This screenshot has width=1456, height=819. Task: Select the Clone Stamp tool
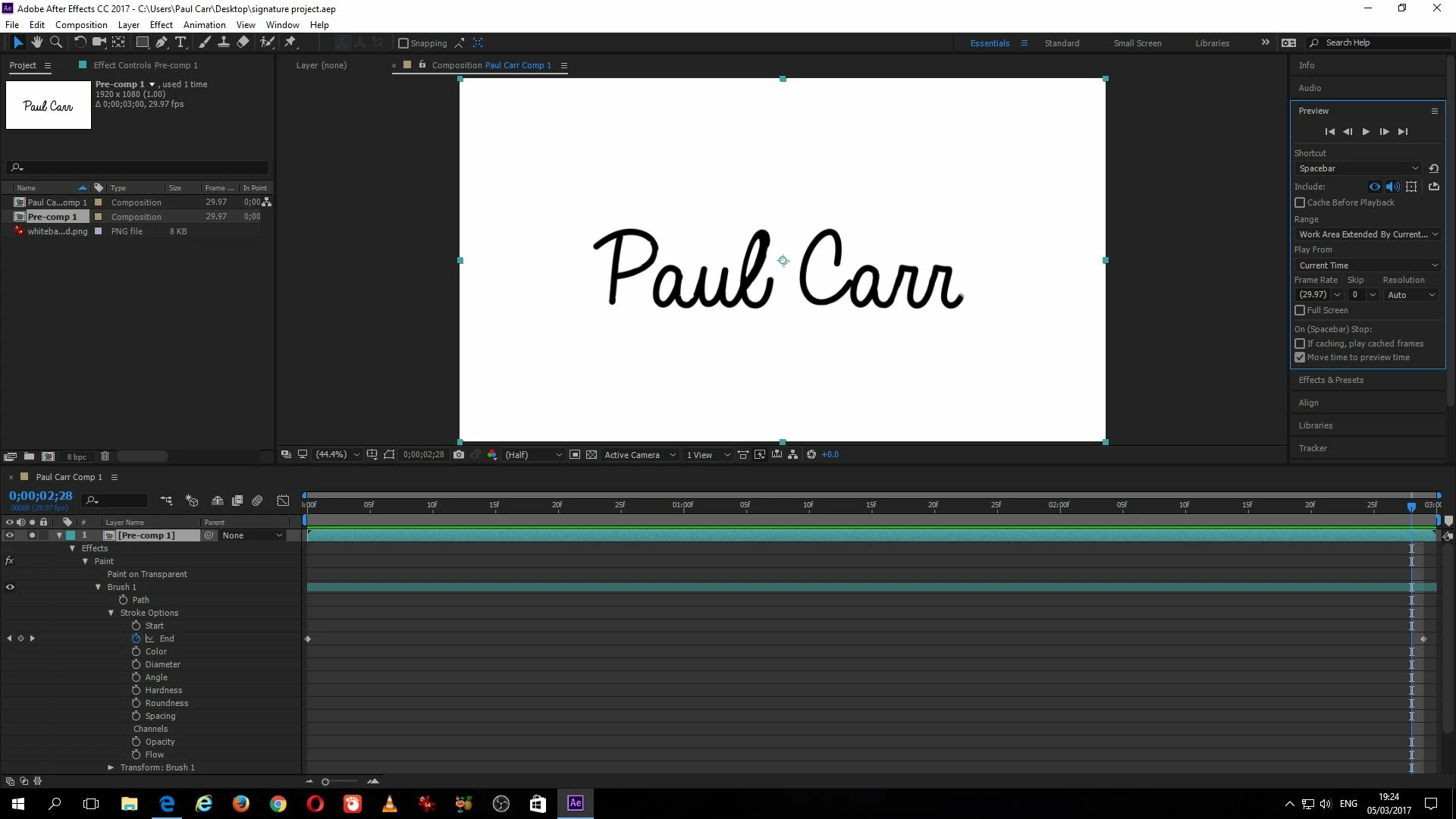224,42
